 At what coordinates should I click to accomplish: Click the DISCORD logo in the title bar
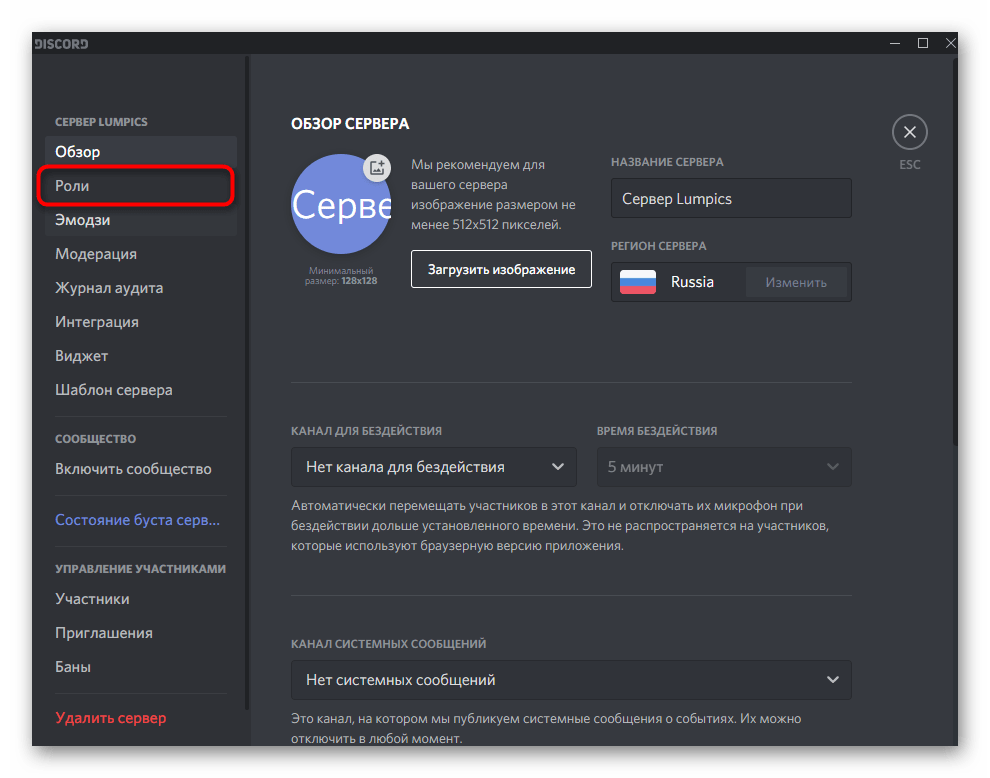click(60, 43)
